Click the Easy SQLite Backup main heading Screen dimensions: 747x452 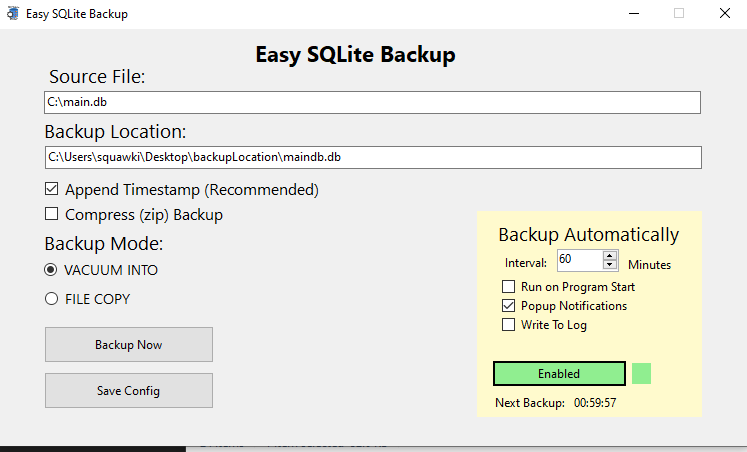pos(355,54)
